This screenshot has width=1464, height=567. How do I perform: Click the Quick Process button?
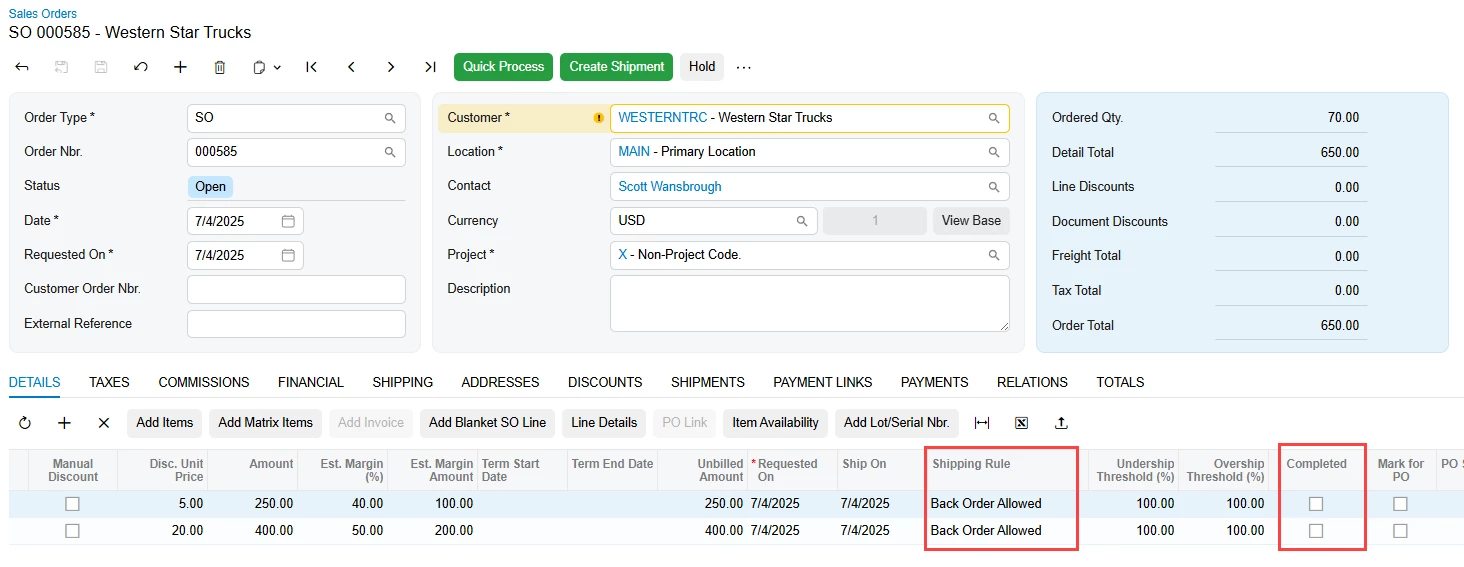[504, 67]
